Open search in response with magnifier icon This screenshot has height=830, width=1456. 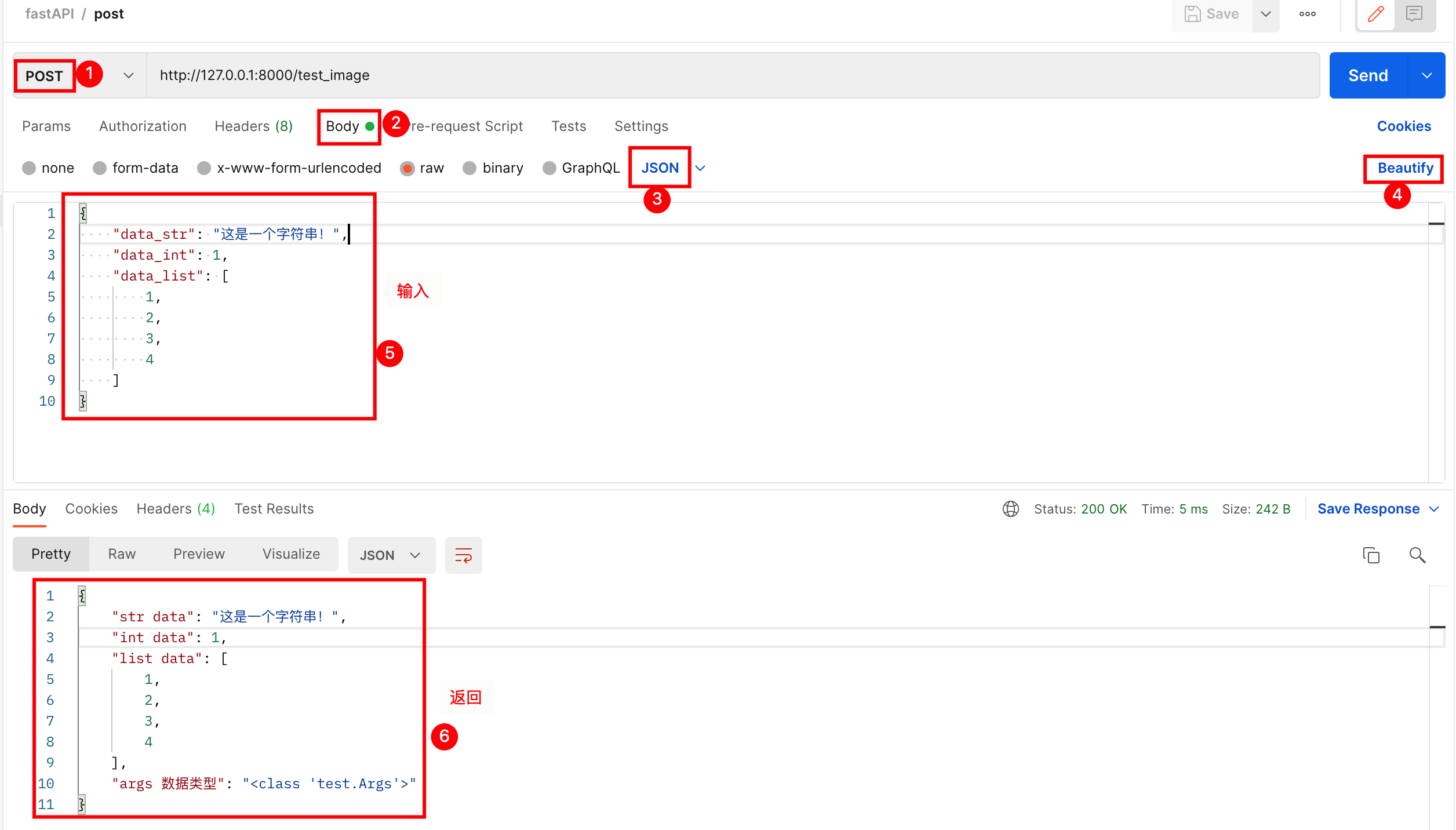pos(1417,555)
